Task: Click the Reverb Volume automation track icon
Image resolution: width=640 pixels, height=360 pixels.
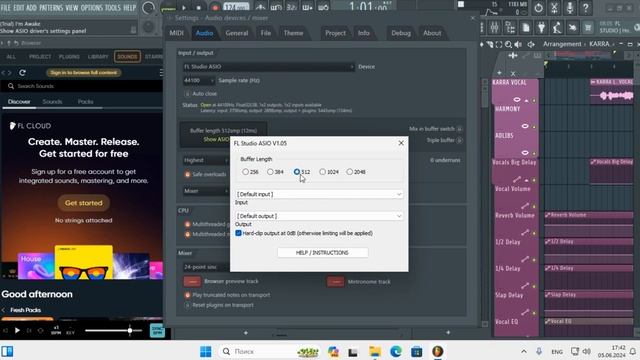Action: pyautogui.click(x=525, y=232)
